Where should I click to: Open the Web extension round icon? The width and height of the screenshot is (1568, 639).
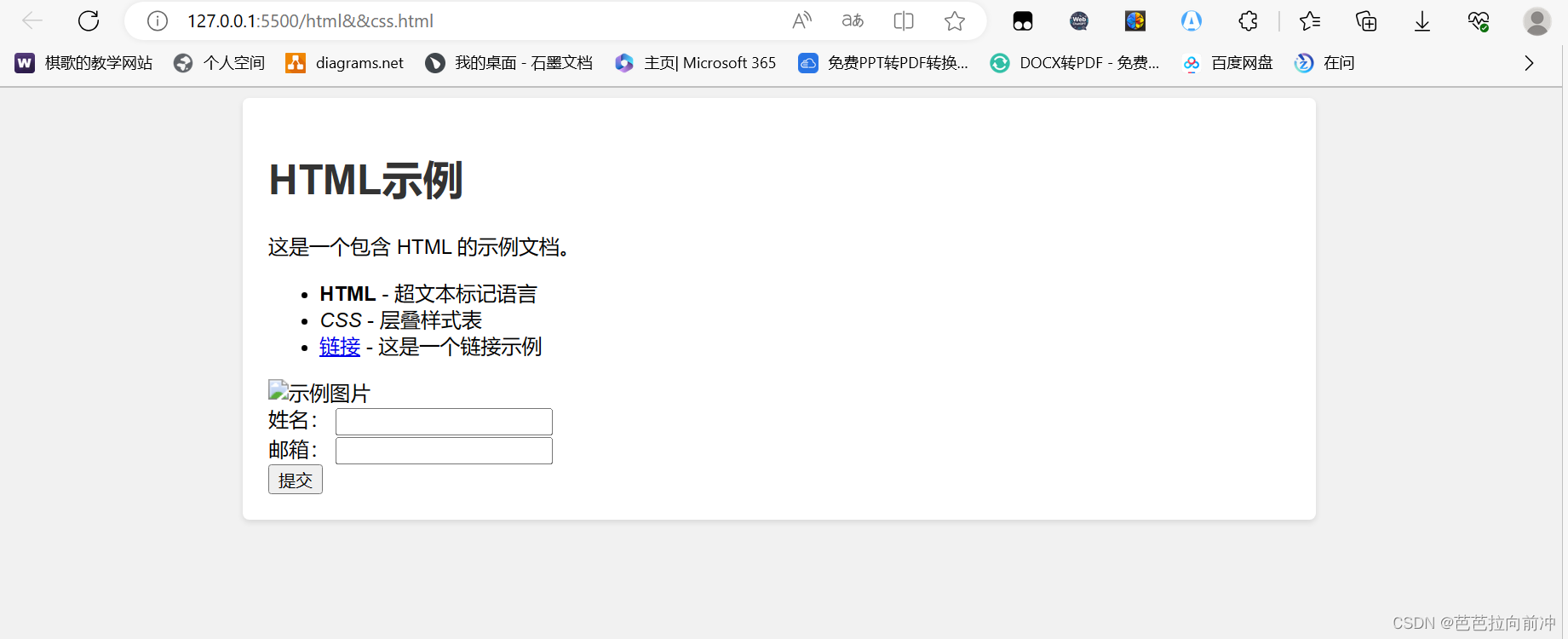[1079, 20]
